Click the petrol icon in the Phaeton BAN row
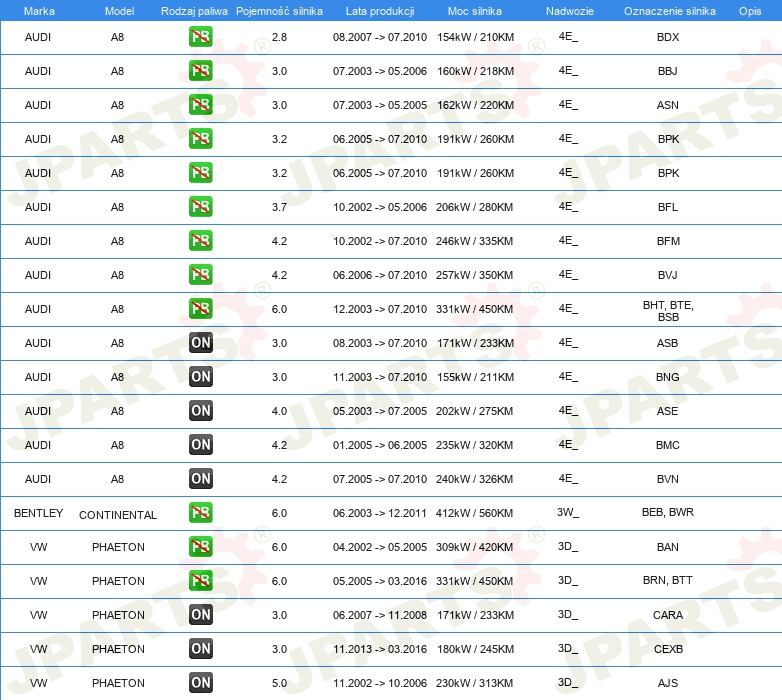 (x=200, y=546)
